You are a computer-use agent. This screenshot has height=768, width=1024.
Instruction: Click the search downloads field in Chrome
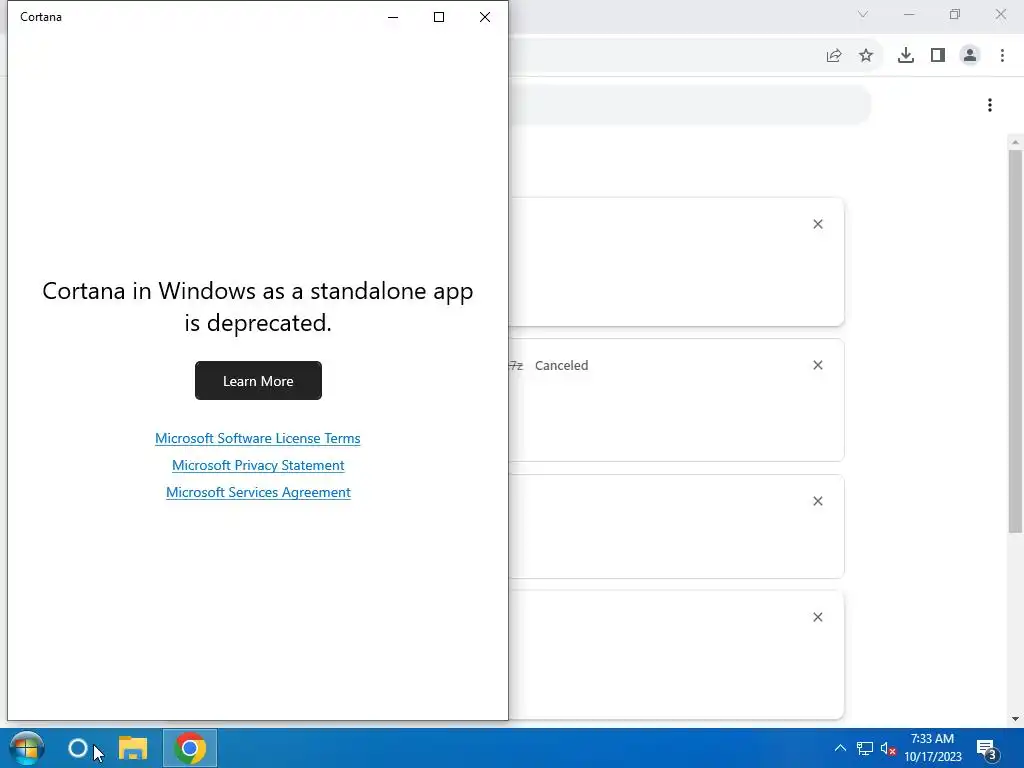tap(690, 104)
